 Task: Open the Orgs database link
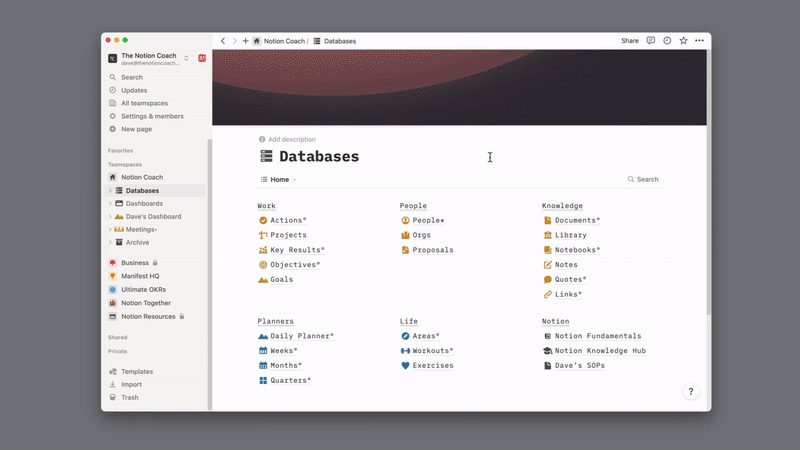click(x=421, y=235)
